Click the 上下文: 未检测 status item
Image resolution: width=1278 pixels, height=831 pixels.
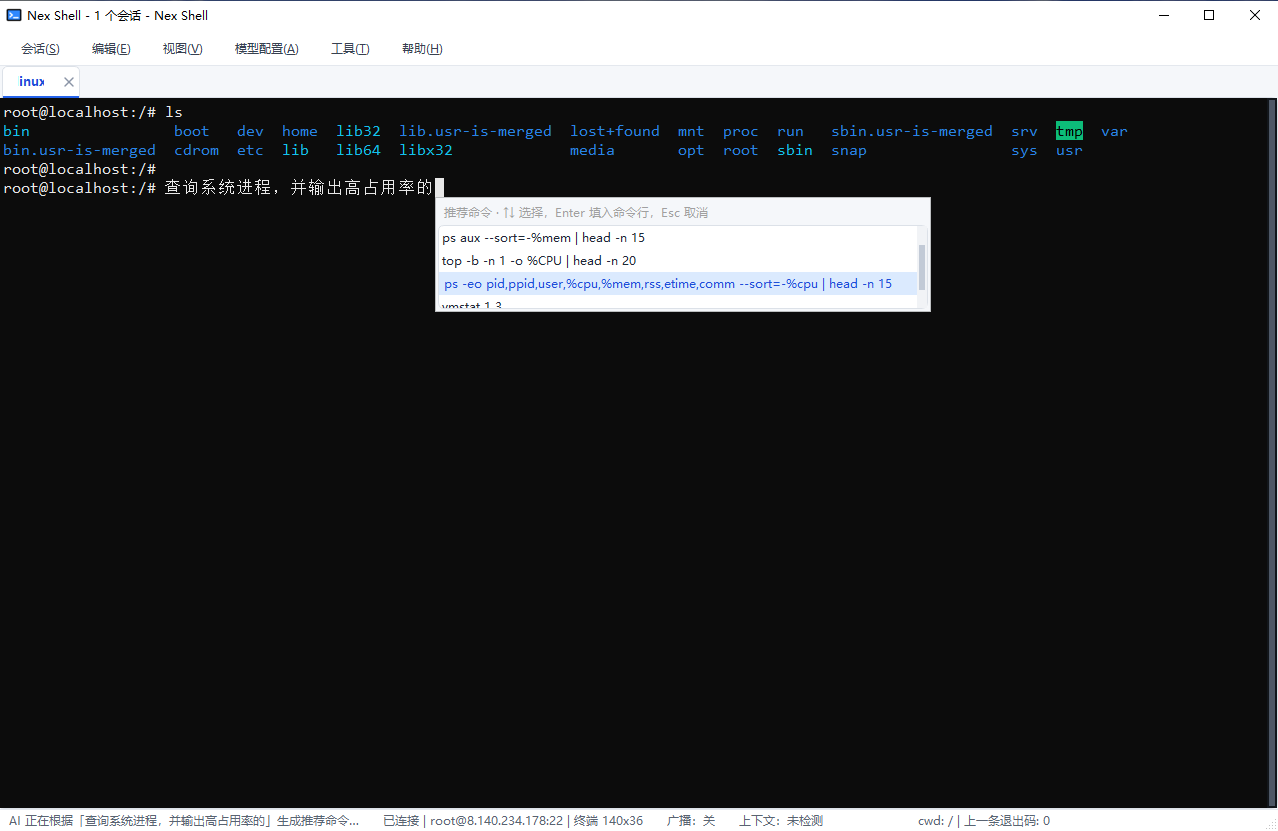781,820
